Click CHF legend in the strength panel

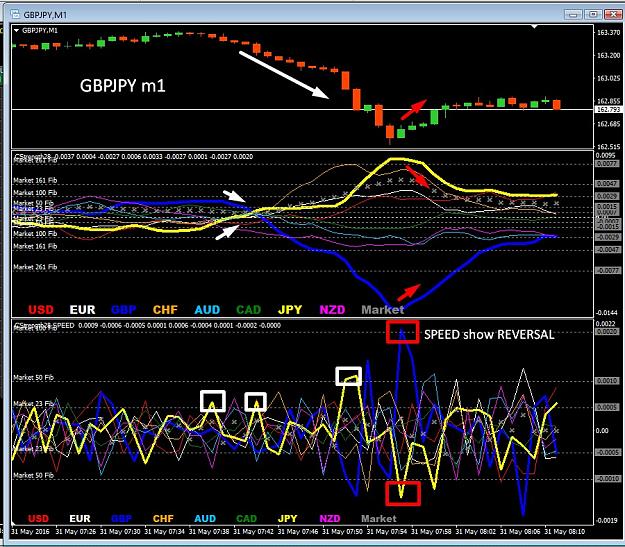pyautogui.click(x=165, y=310)
